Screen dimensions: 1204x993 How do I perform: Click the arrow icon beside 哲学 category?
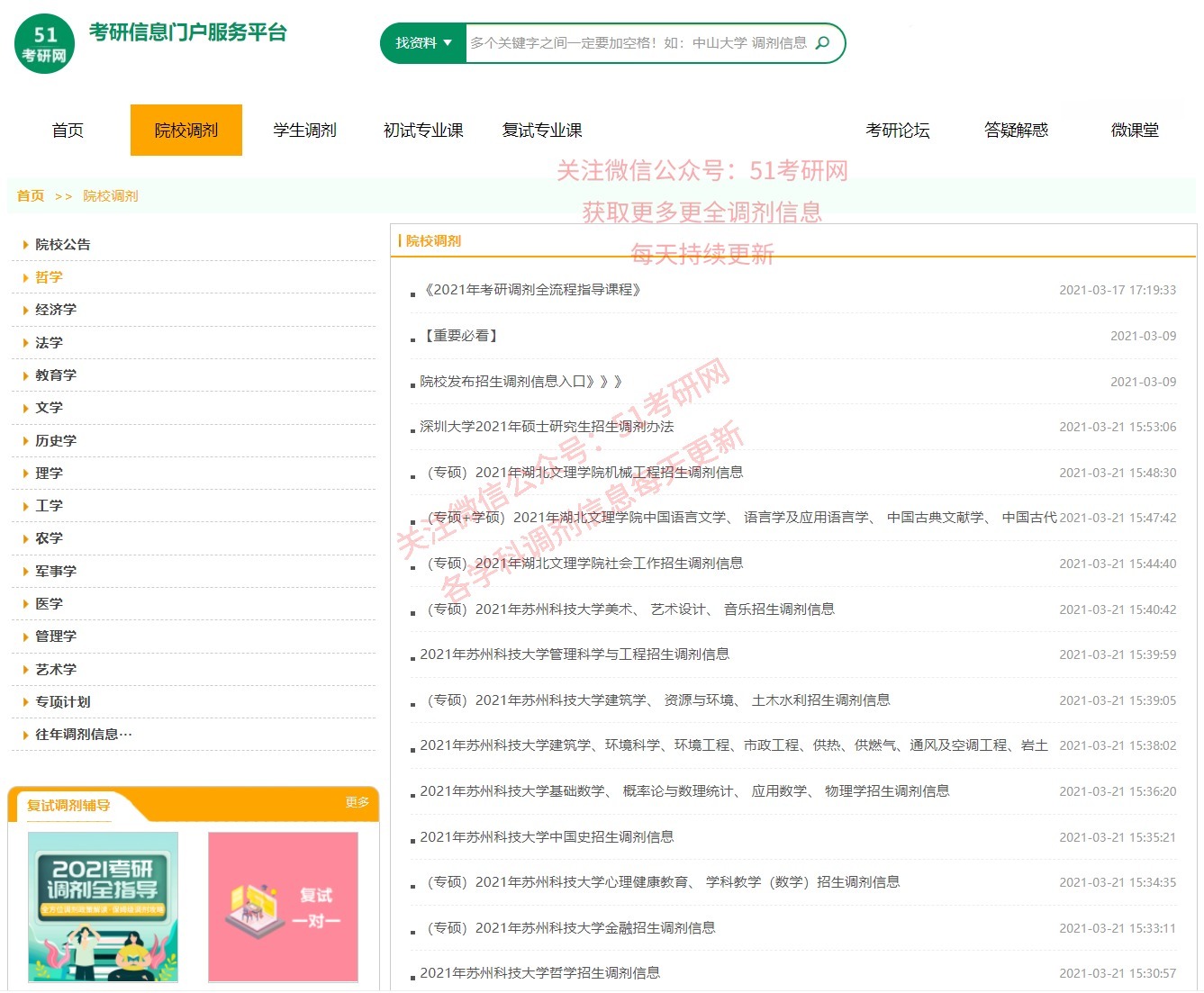coord(23,277)
